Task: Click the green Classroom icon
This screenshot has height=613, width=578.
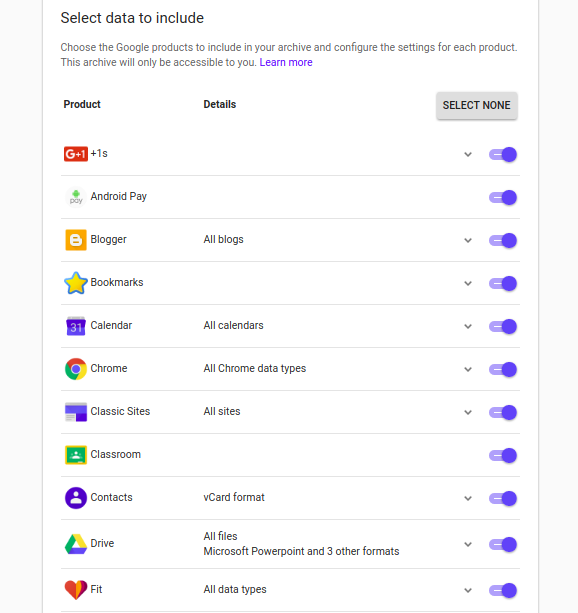Action: click(76, 455)
